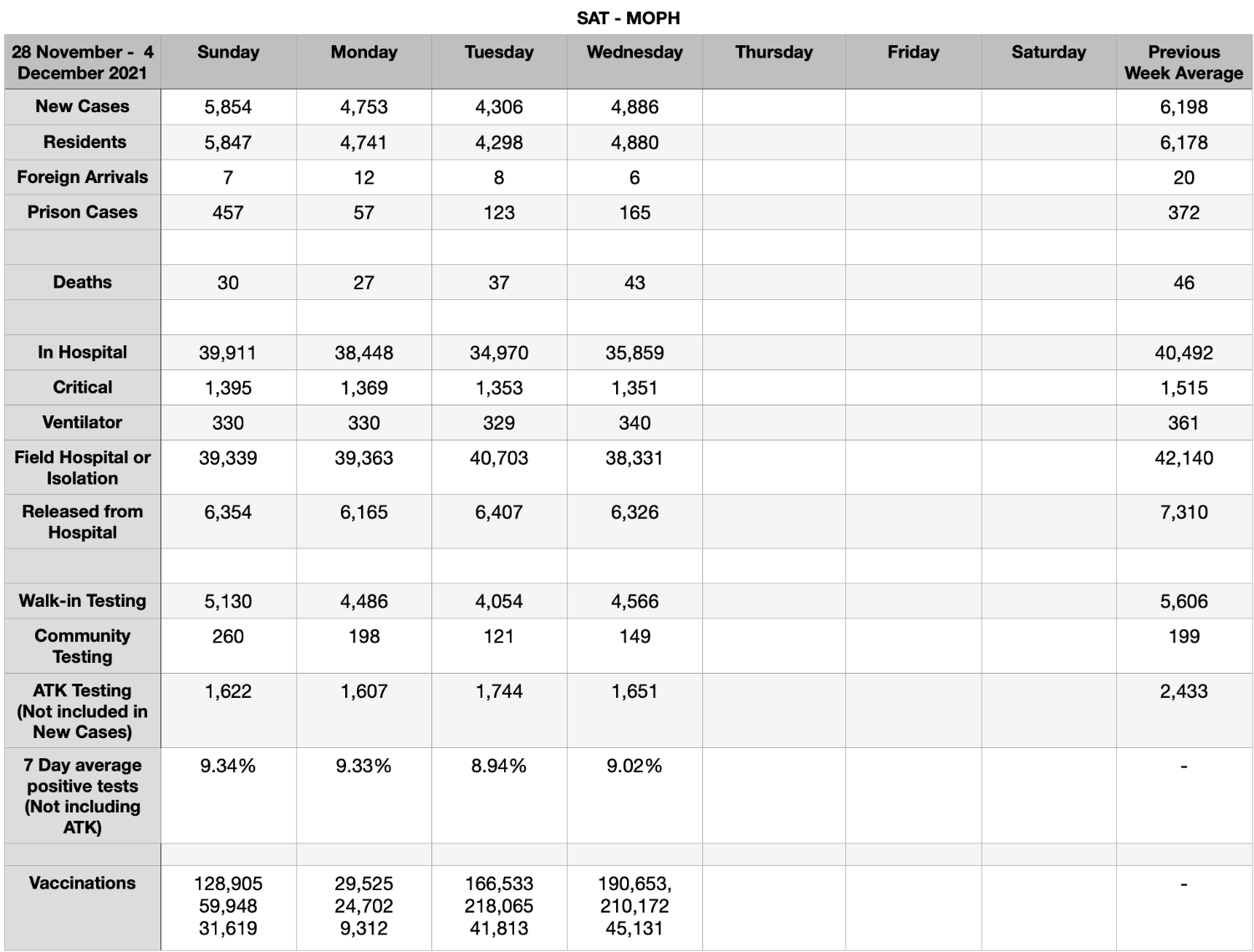Click Tuesday's Critical value 1,353
1254x952 pixels.
pos(499,388)
